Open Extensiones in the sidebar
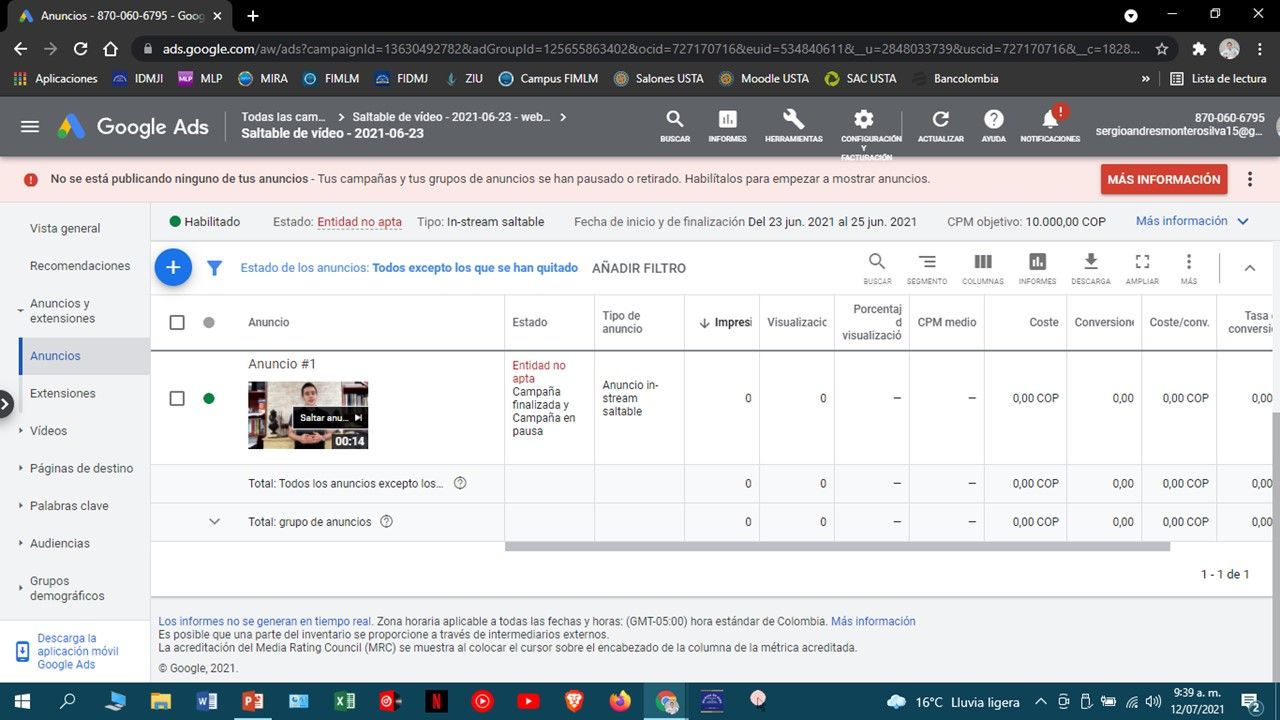The width and height of the screenshot is (1280, 720). 63,393
